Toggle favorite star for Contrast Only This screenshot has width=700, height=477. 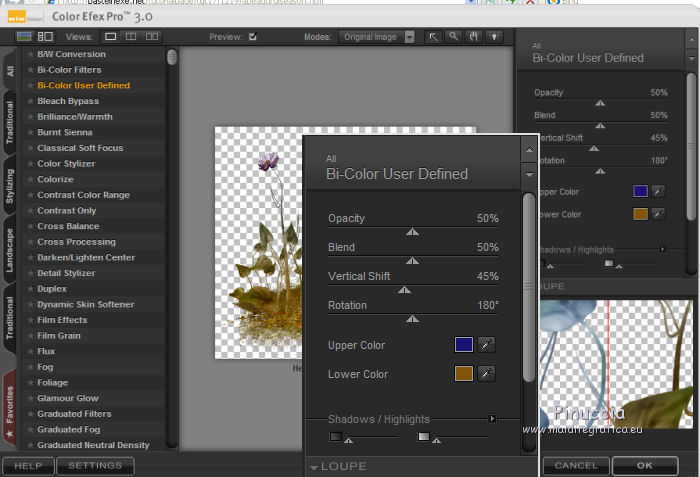(30, 211)
